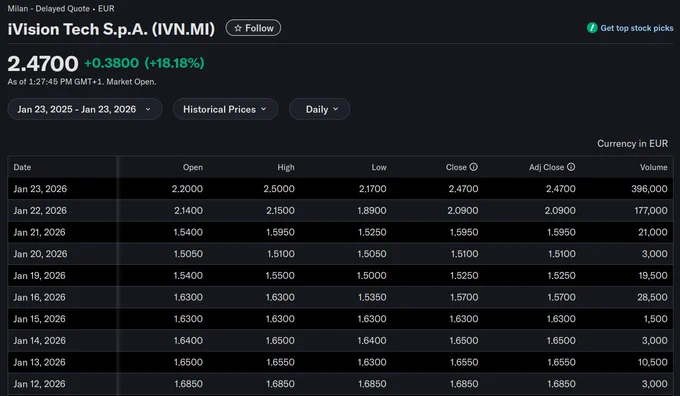Click volume 28,500 for Jan 16, 2026
This screenshot has width=680, height=396.
652,297
